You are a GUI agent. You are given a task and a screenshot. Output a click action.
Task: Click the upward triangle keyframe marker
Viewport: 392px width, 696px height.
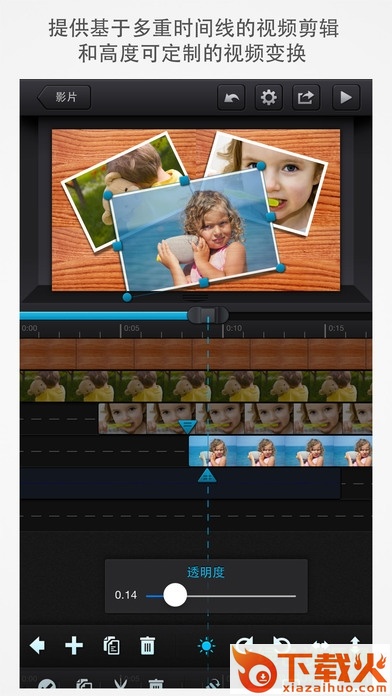point(207,475)
